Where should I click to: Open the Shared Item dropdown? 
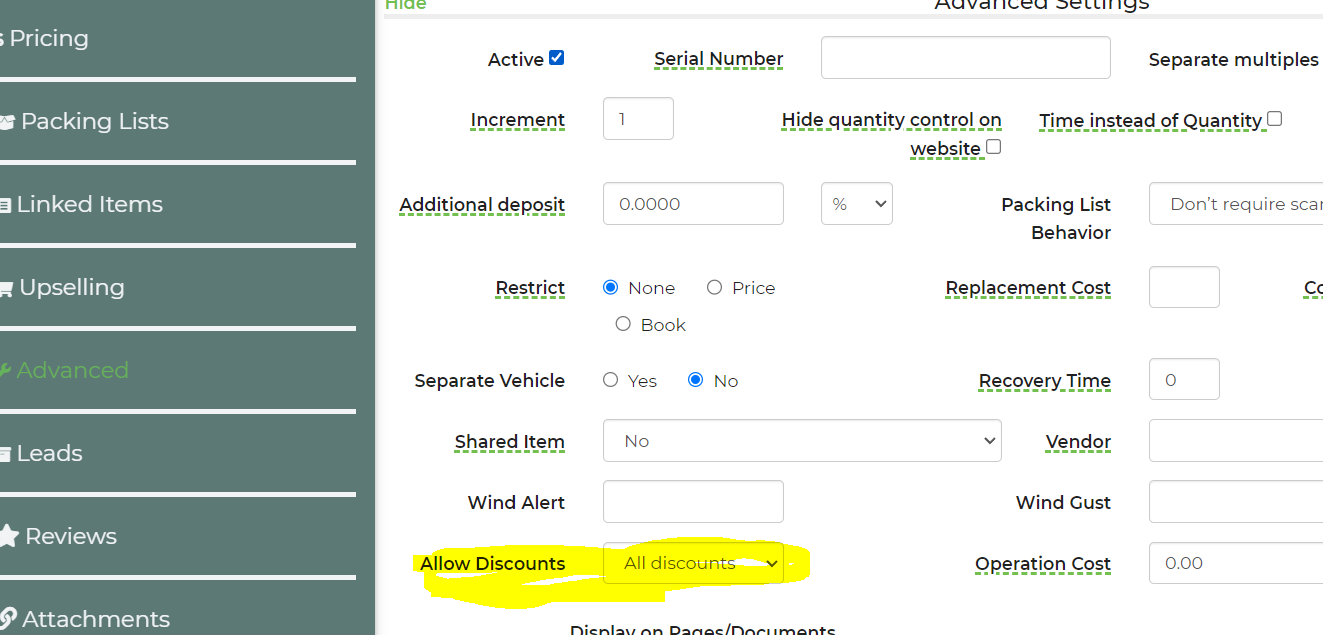801,441
